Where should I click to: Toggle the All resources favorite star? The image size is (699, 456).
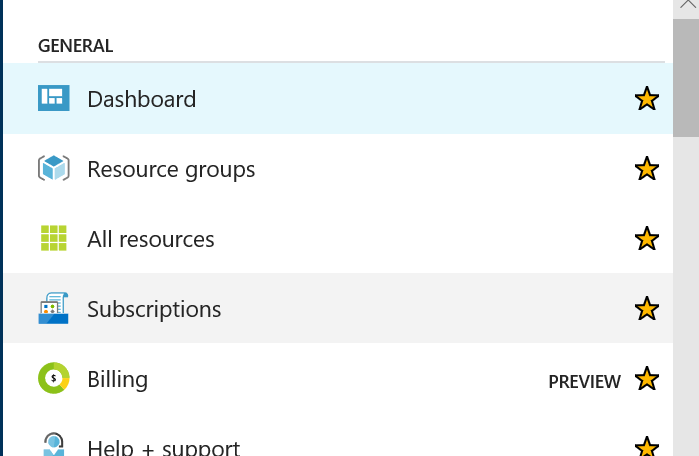point(646,238)
